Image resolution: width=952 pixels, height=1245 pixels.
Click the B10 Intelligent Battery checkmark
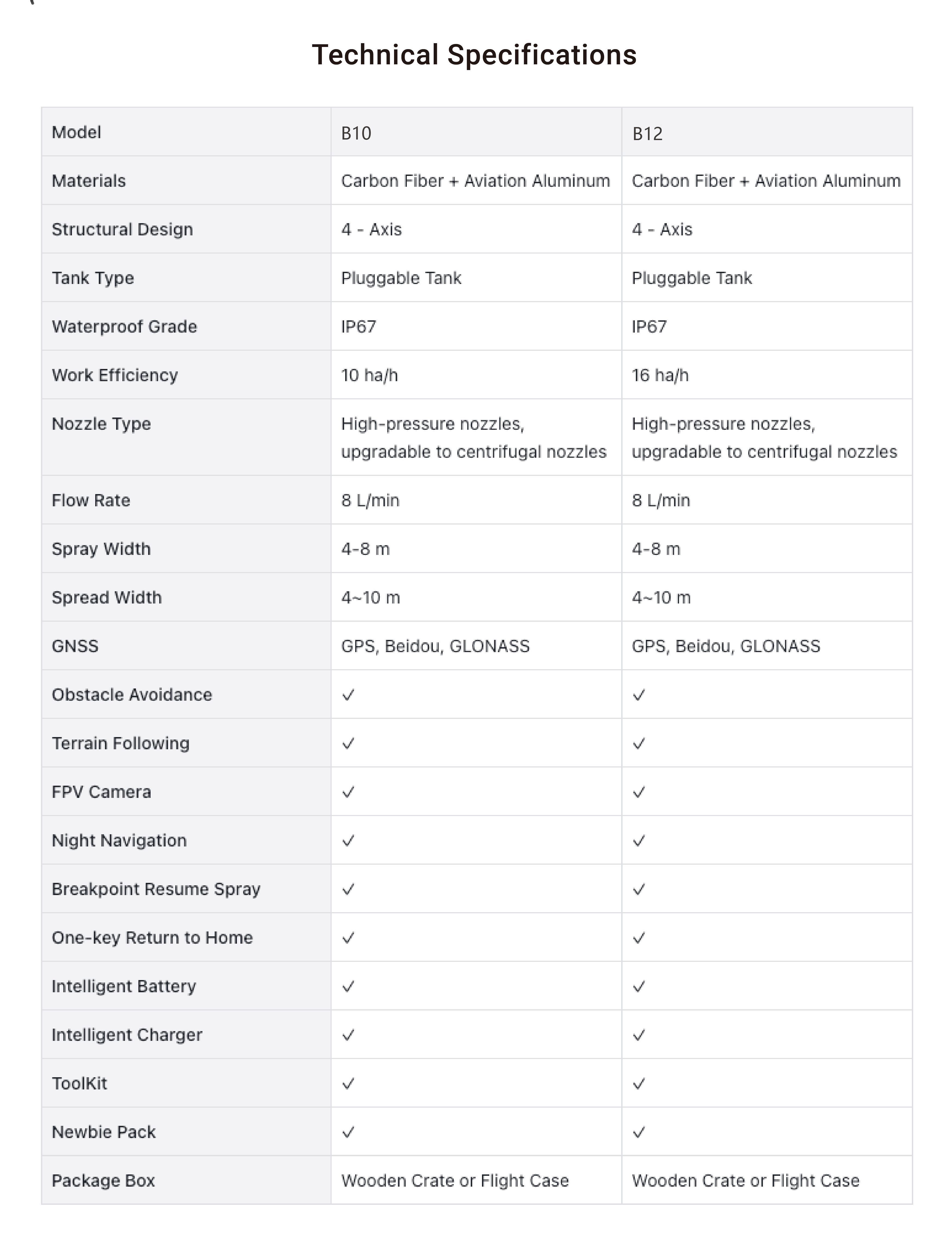tap(348, 987)
